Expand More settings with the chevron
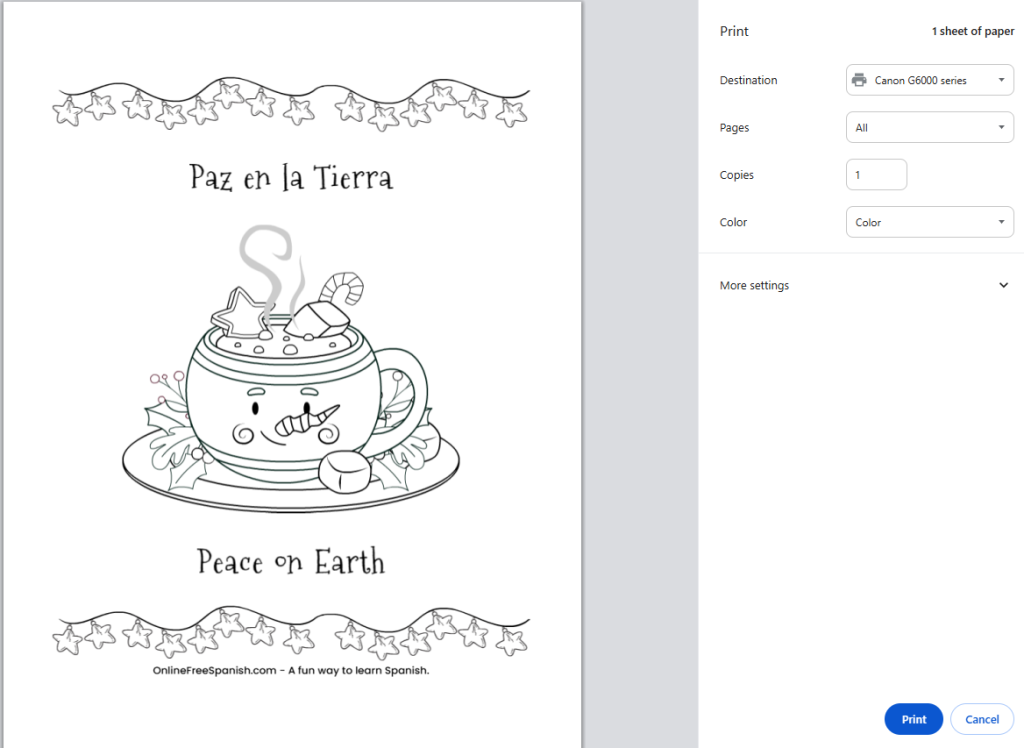This screenshot has height=748, width=1024. (1004, 285)
